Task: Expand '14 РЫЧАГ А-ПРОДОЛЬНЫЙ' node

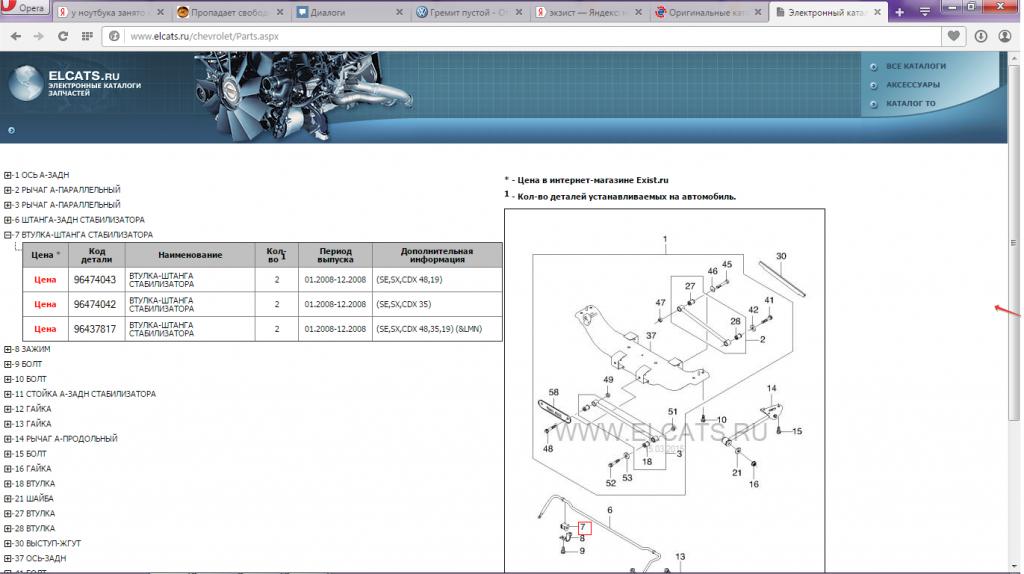Action: (x=8, y=439)
